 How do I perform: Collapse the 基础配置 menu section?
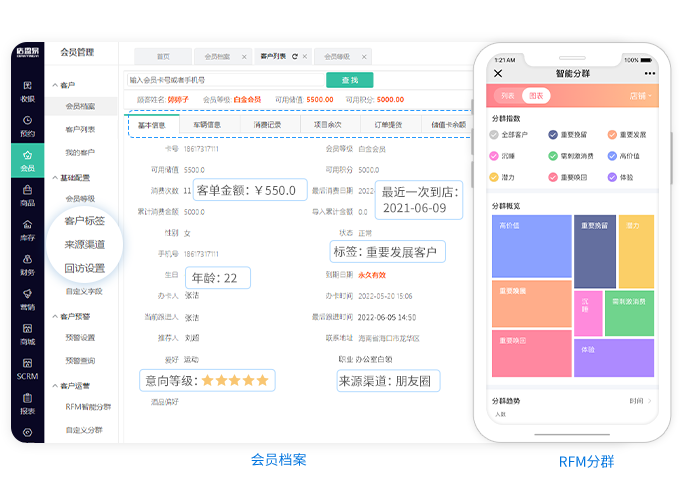click(x=55, y=177)
